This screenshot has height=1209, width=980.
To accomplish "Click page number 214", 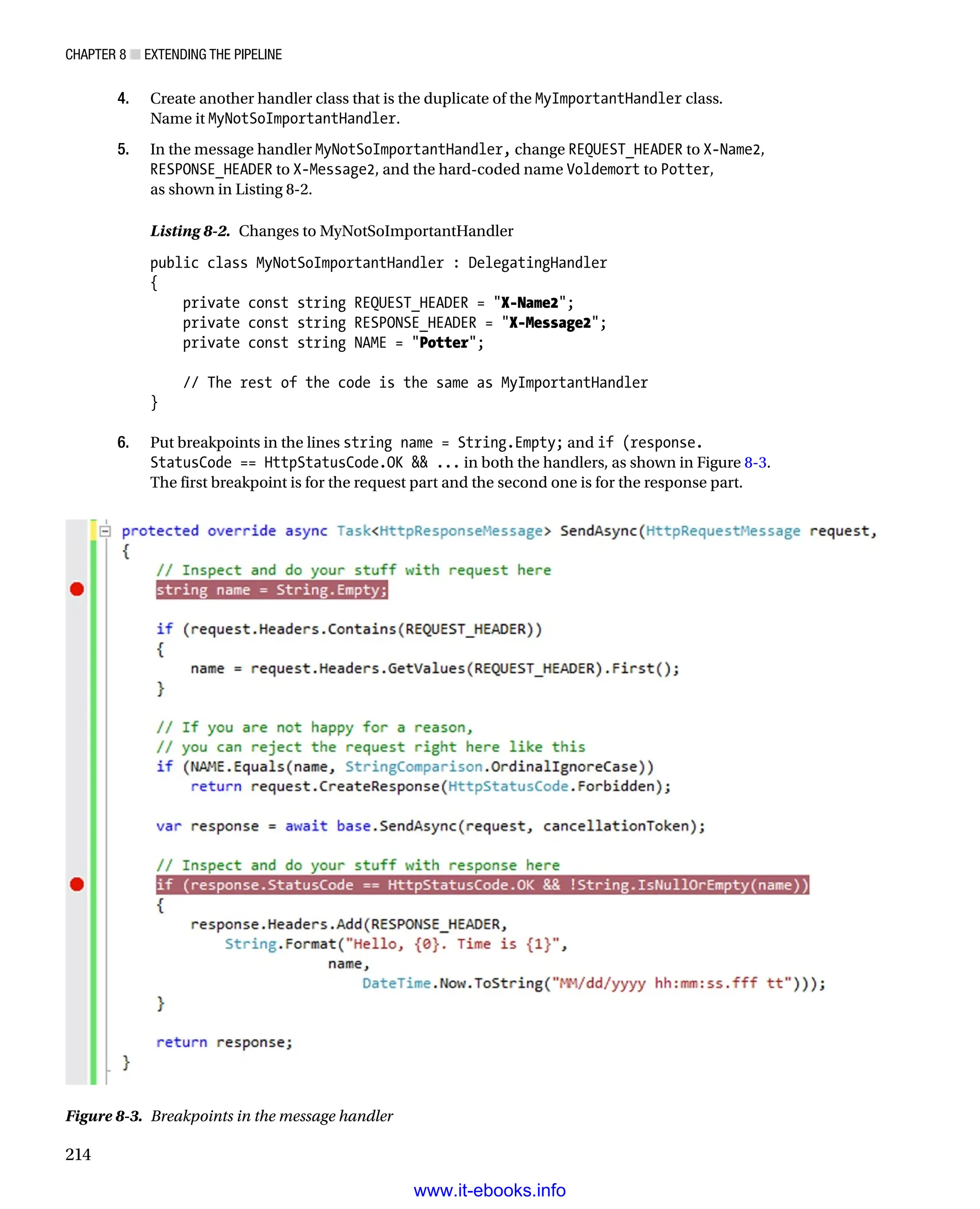I will point(78,1154).
